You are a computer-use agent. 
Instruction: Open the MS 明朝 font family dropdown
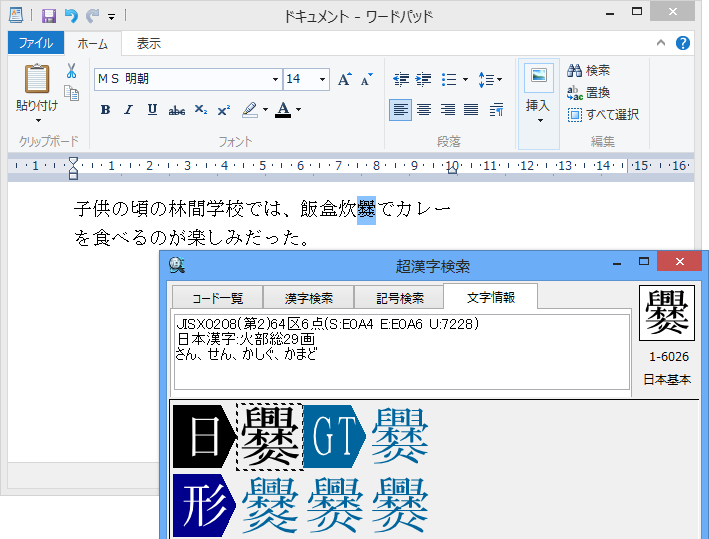click(275, 79)
